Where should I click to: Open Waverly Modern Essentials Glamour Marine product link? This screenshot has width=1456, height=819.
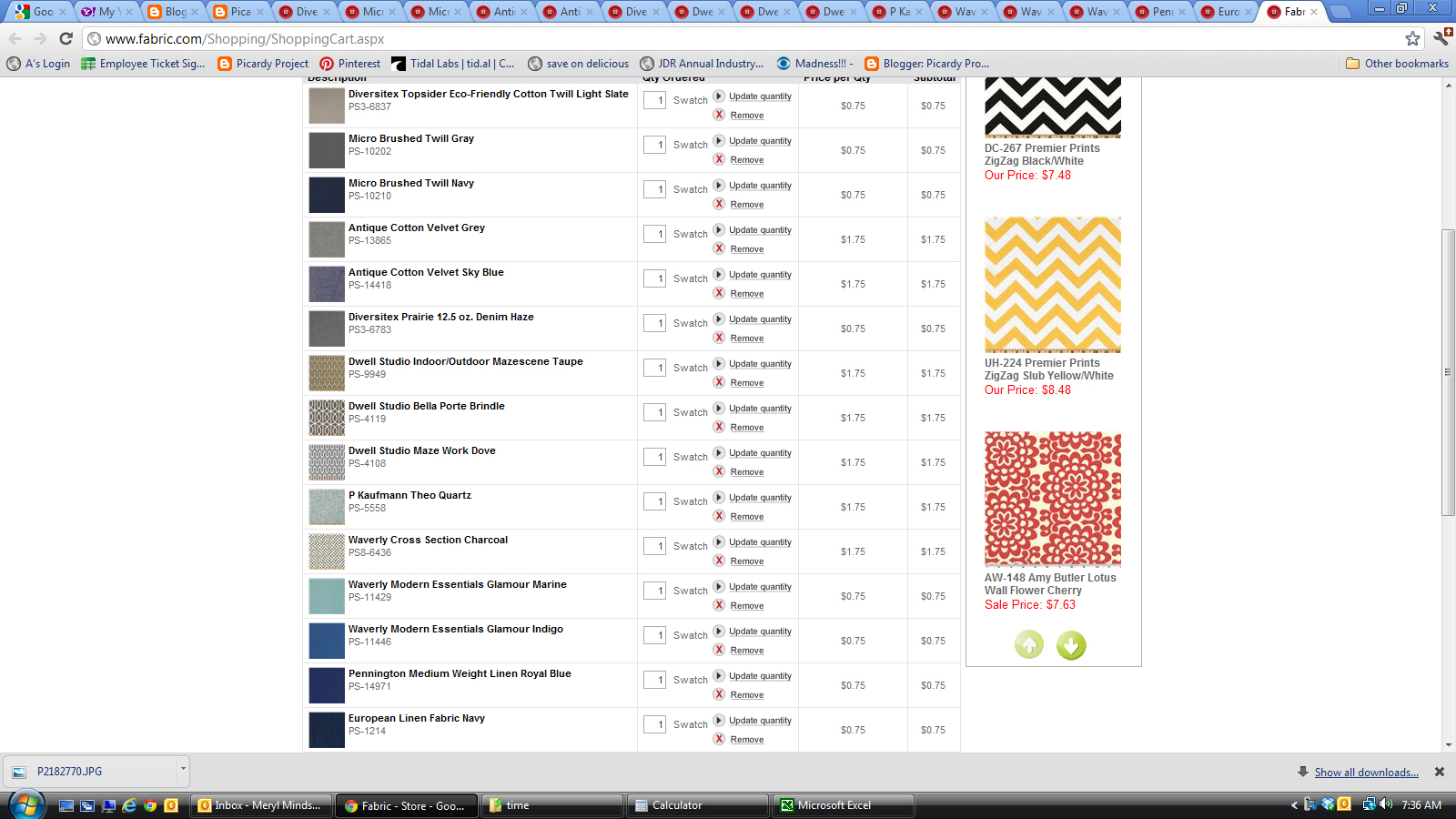(x=457, y=584)
